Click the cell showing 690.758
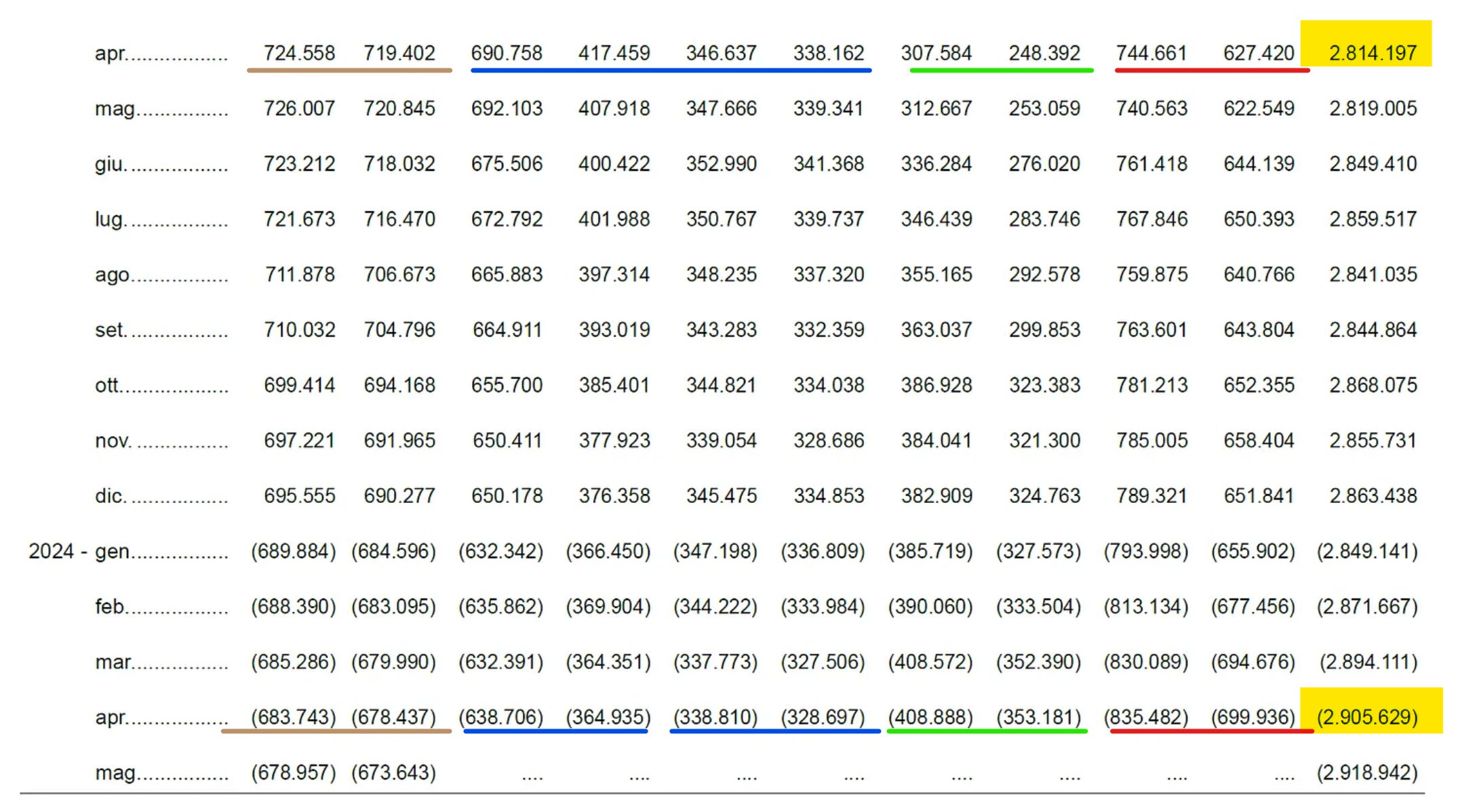The height and width of the screenshot is (812, 1458). point(507,53)
